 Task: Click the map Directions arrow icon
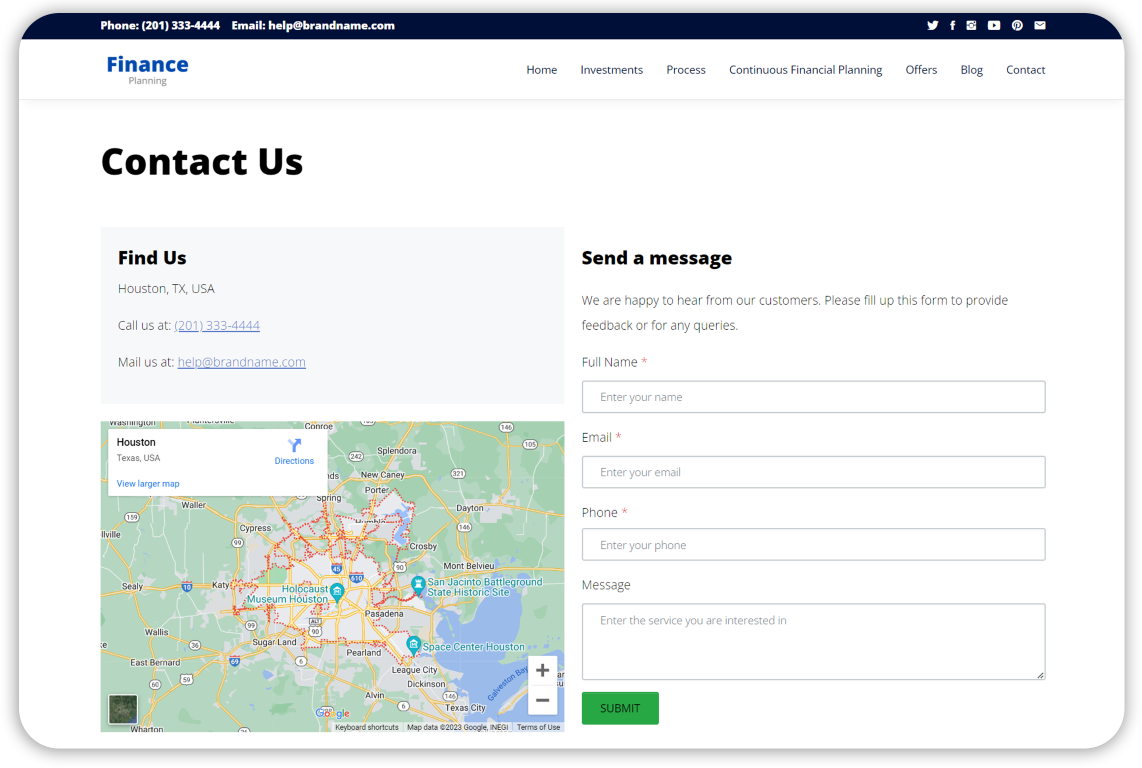pos(294,445)
